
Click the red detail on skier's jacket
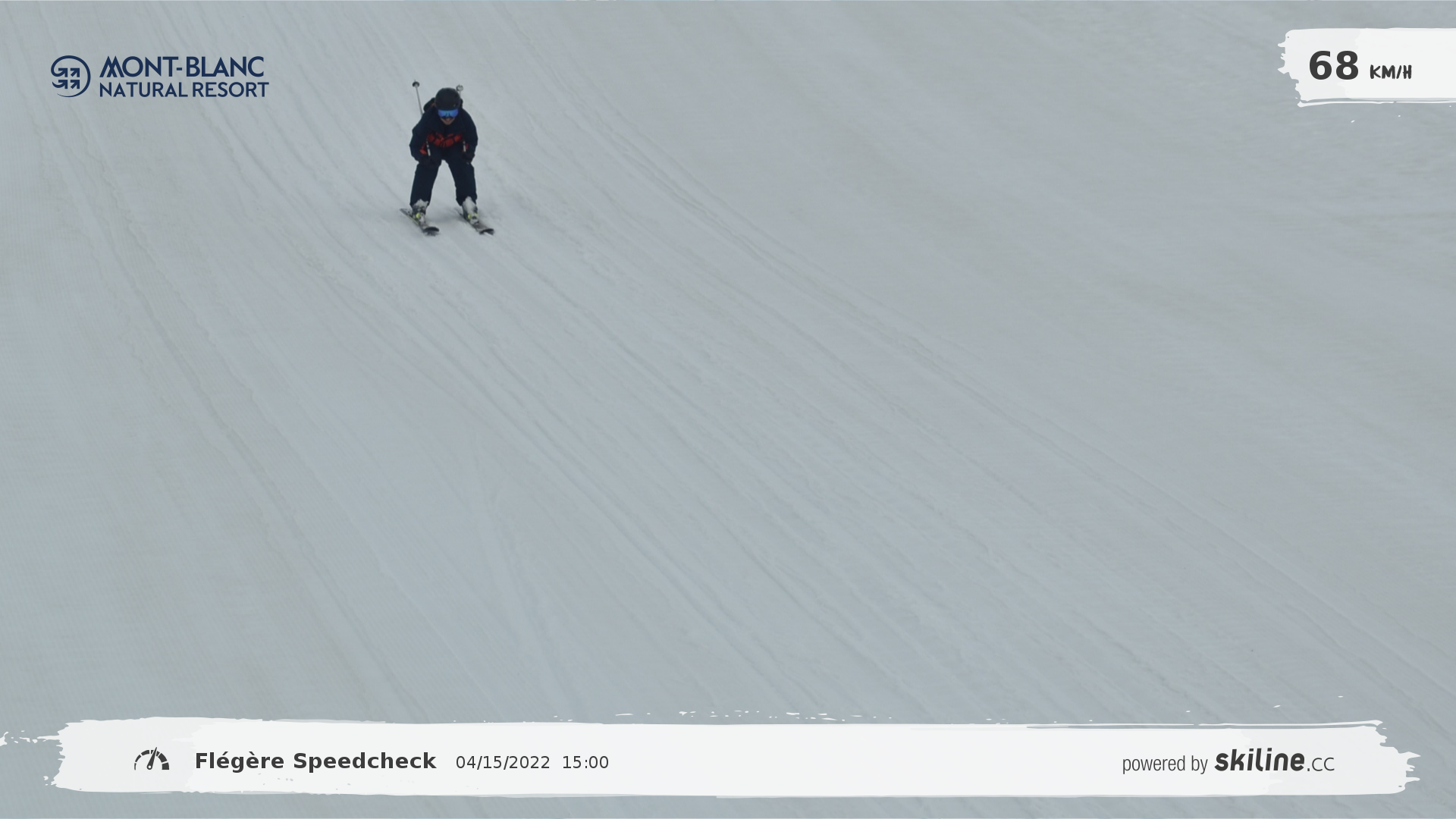pos(444,141)
